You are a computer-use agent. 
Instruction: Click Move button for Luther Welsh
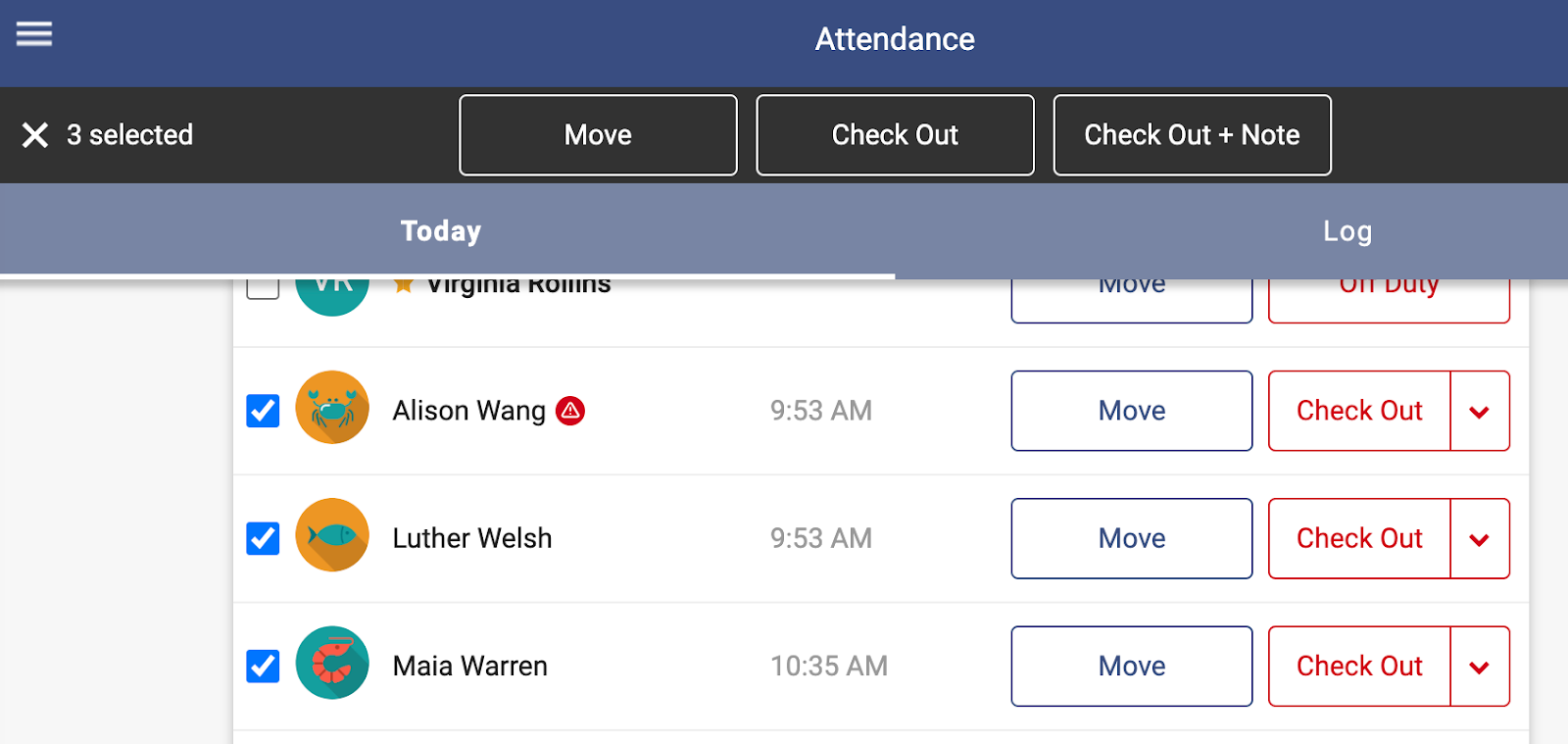(x=1132, y=538)
